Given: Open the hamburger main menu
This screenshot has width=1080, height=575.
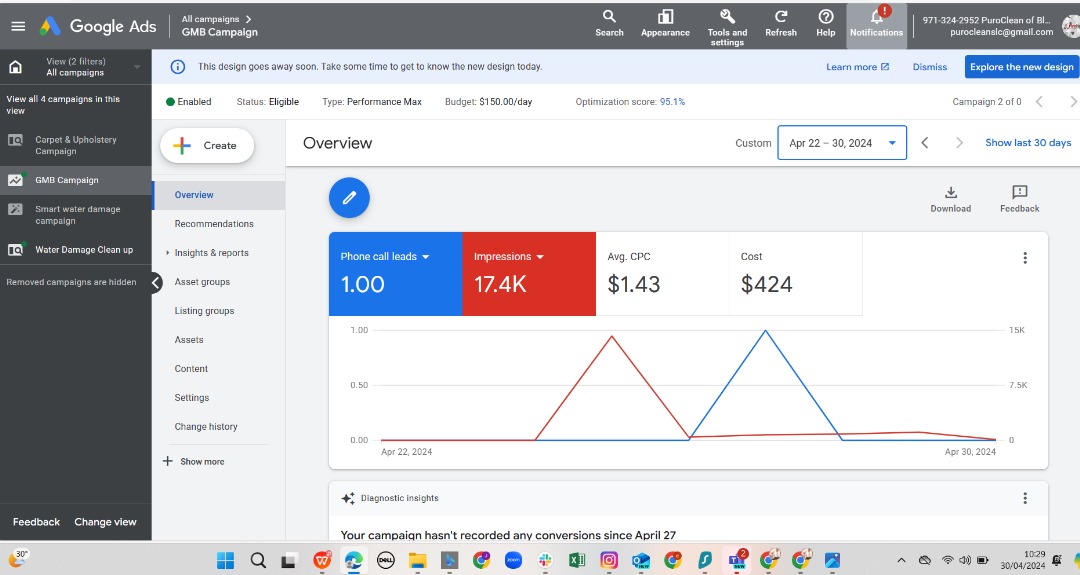Looking at the screenshot, I should pyautogui.click(x=18, y=26).
